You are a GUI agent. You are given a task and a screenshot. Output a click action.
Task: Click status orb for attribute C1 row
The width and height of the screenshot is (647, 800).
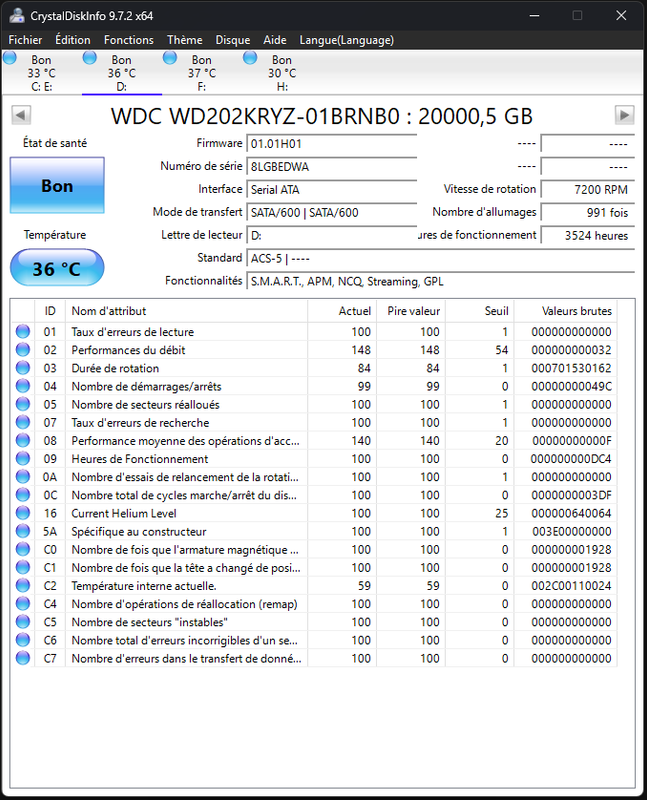coord(23,567)
